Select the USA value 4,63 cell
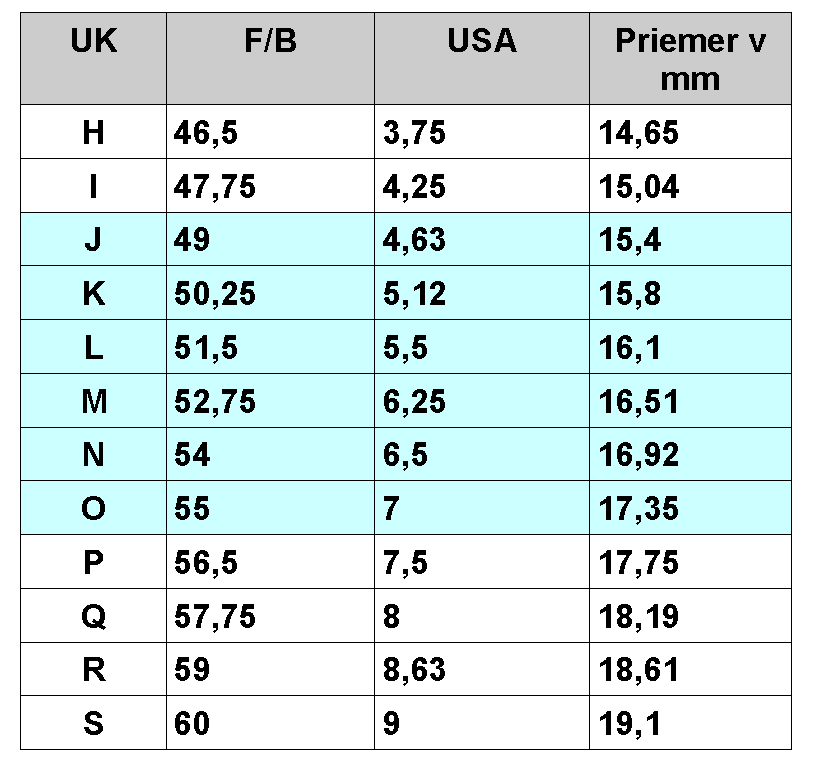The height and width of the screenshot is (765, 815). [x=482, y=240]
